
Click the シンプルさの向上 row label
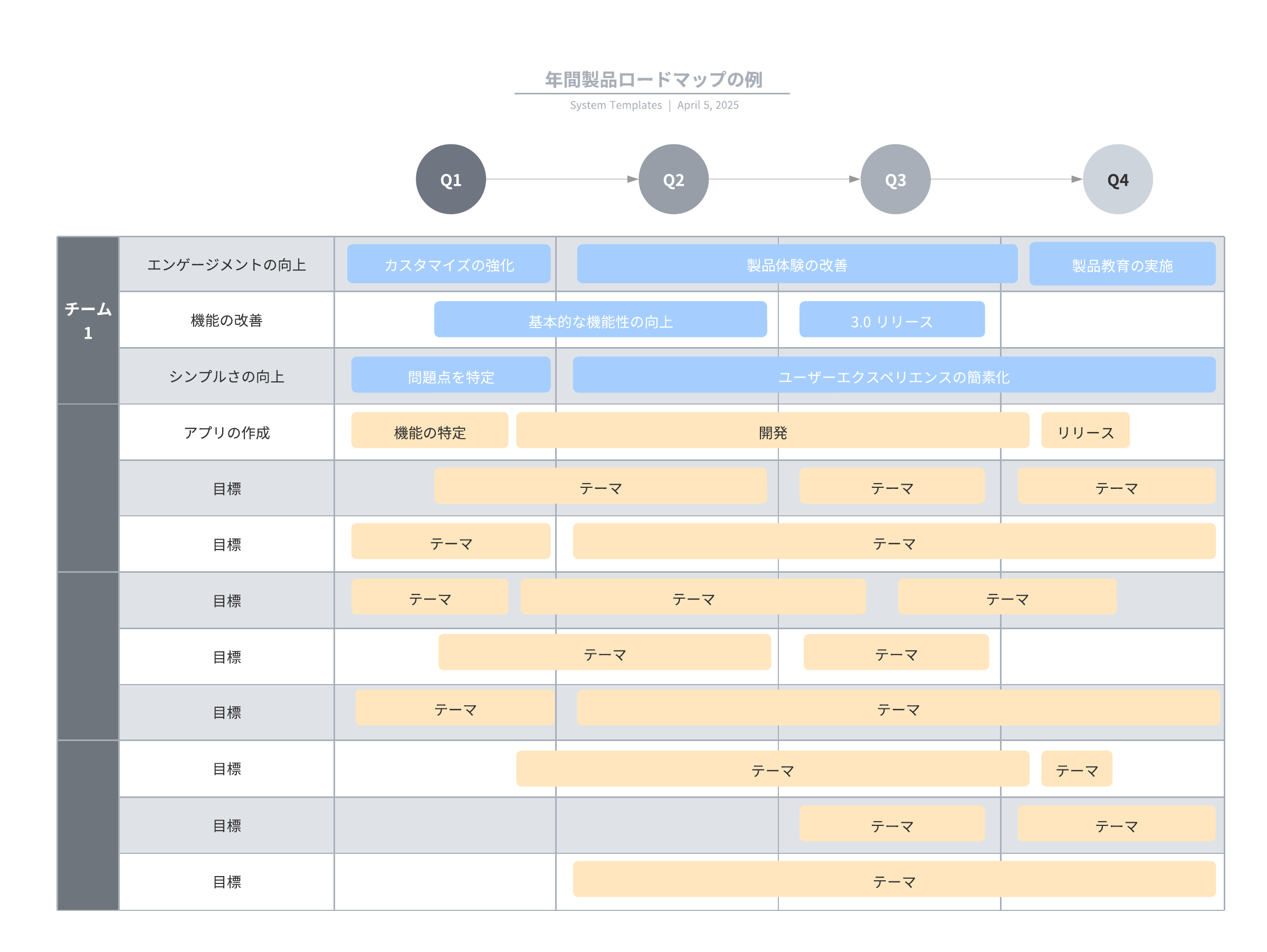point(226,376)
